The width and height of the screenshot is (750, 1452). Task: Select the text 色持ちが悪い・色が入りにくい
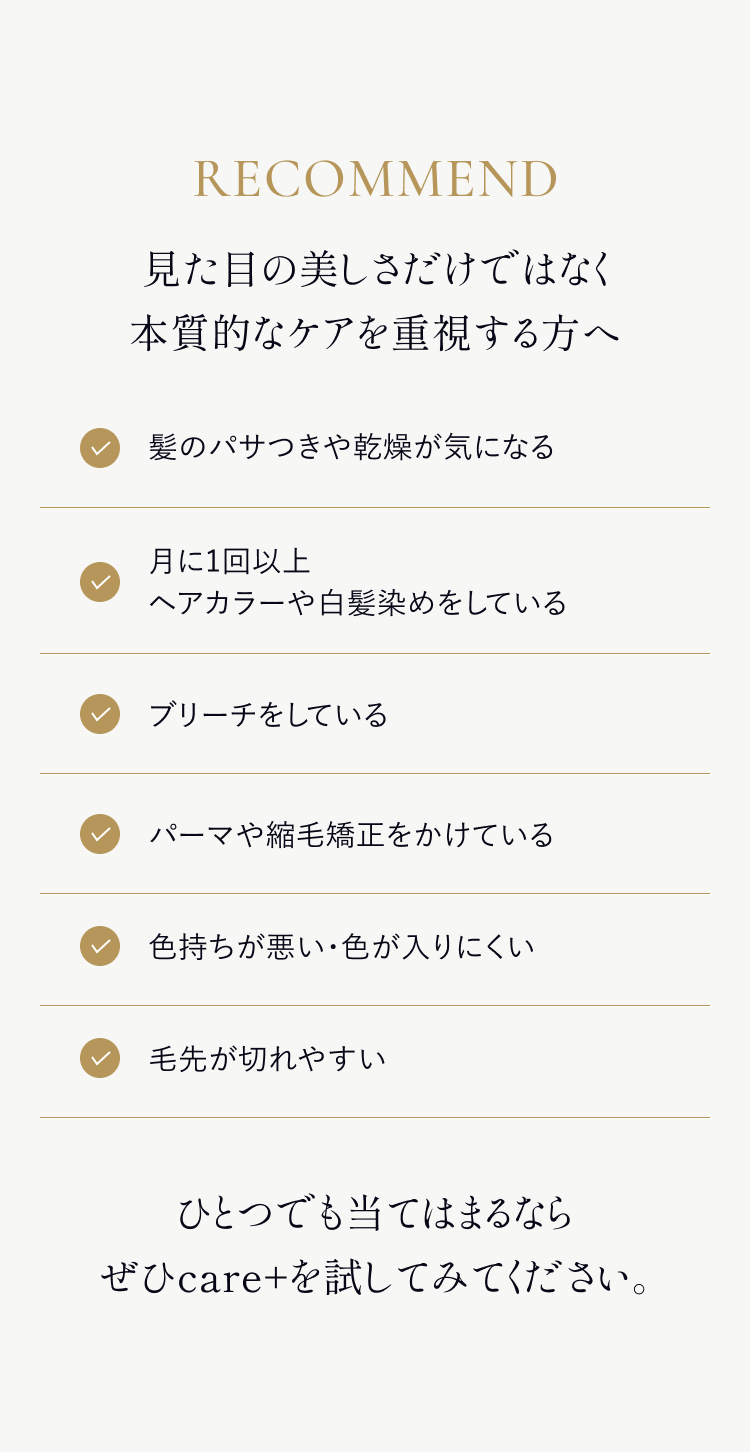341,947
